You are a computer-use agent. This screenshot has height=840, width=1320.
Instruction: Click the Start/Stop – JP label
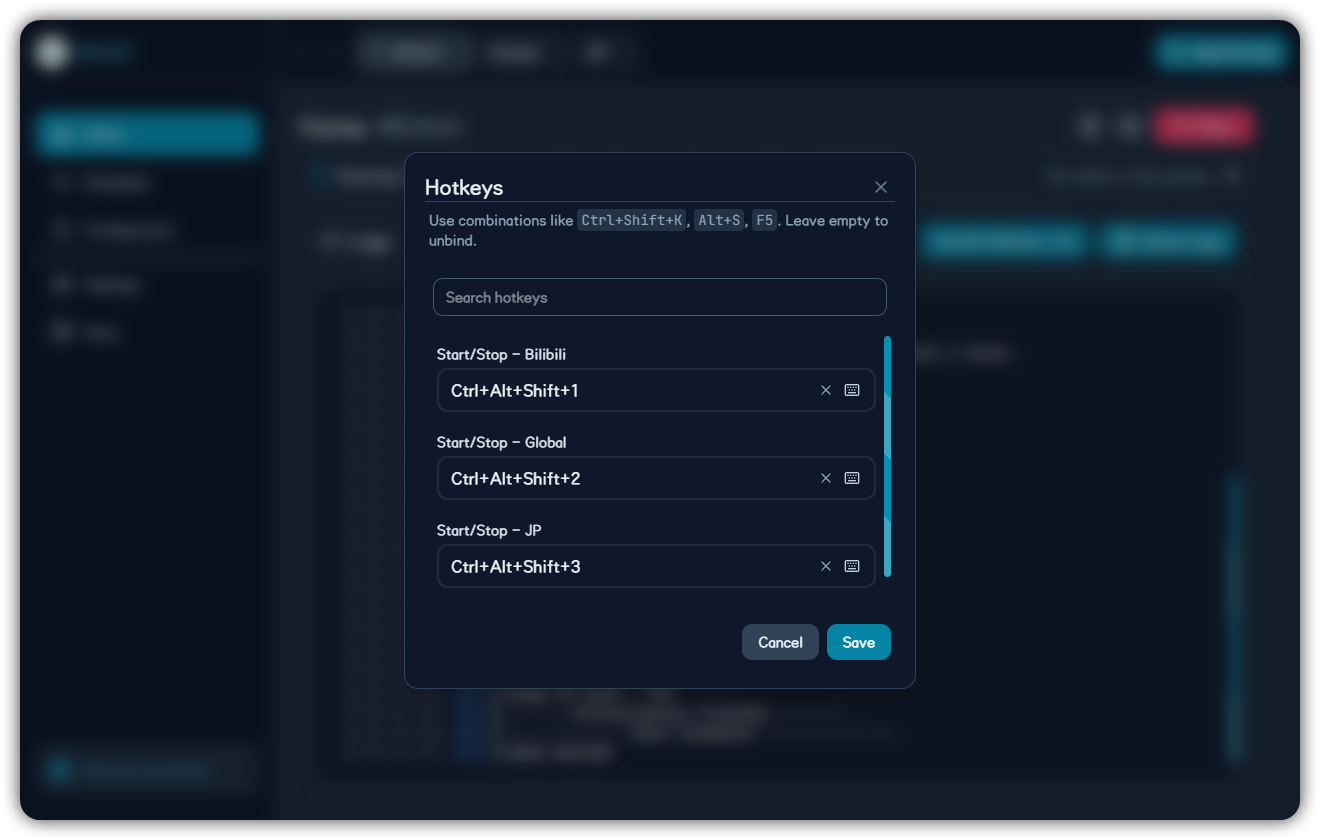coord(489,530)
